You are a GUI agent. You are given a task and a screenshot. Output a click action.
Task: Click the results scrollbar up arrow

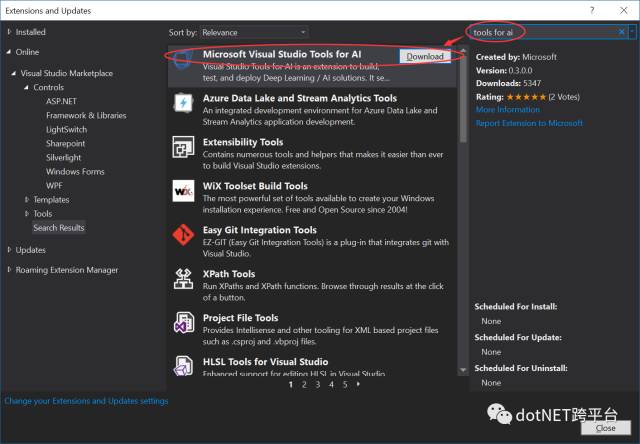point(463,50)
